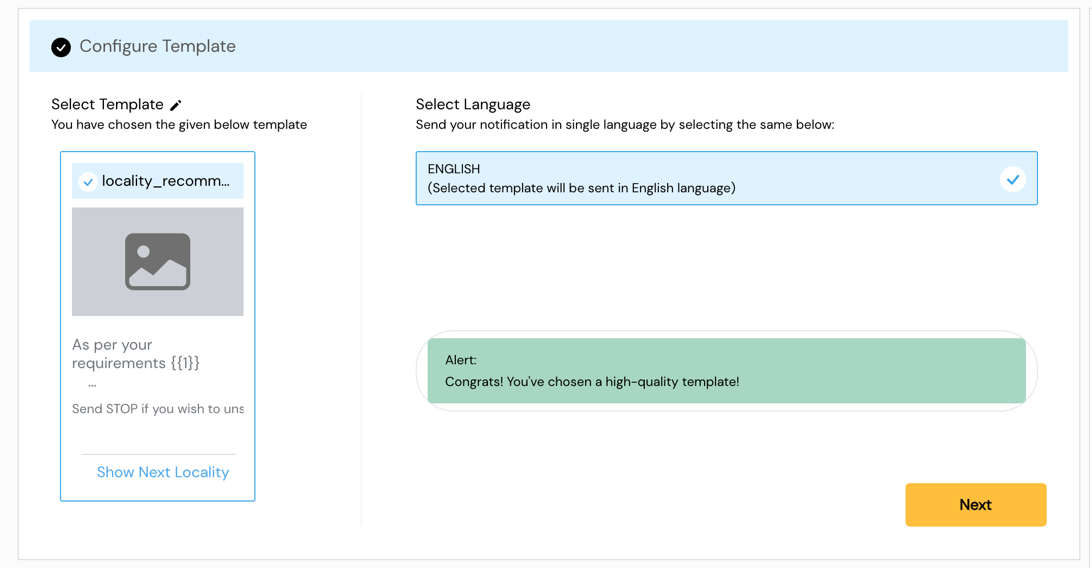Click the "Select Template" heading text
The image size is (1092, 568).
(x=107, y=104)
